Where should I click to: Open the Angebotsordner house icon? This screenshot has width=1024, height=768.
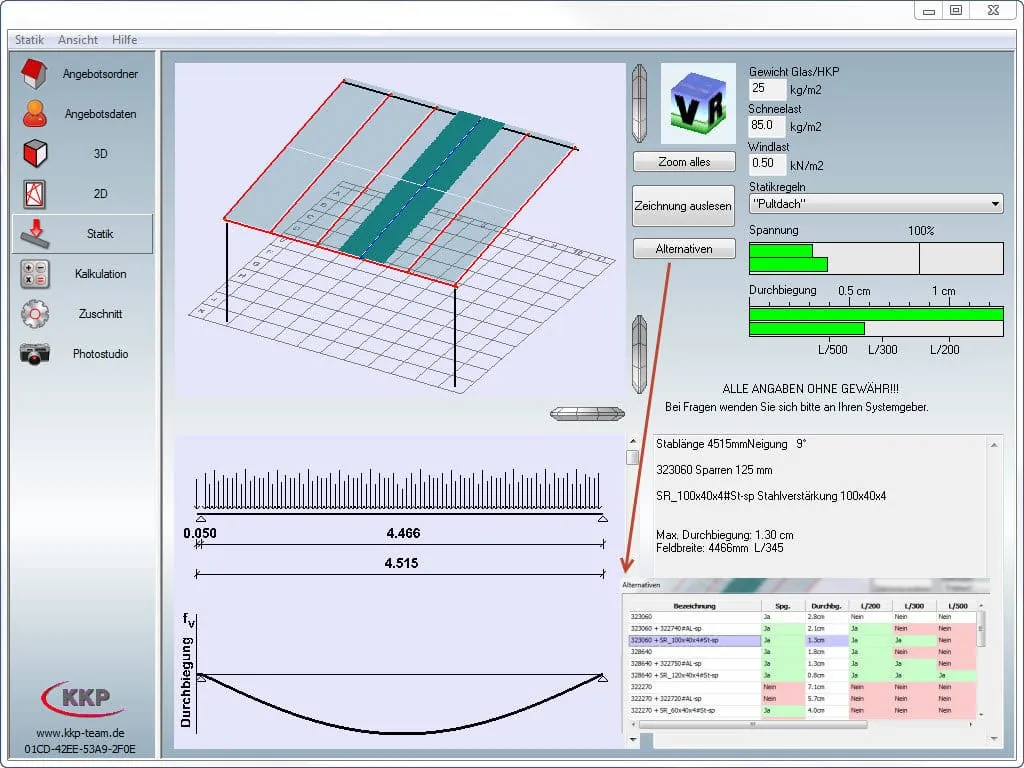tap(34, 74)
